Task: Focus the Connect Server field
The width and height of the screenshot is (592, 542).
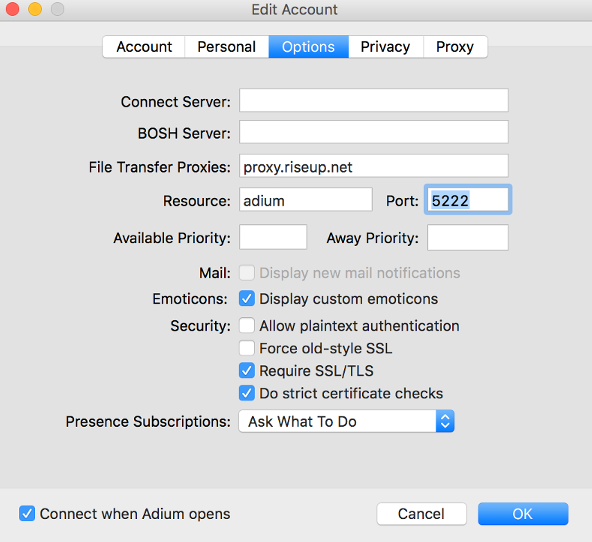Action: (x=374, y=100)
